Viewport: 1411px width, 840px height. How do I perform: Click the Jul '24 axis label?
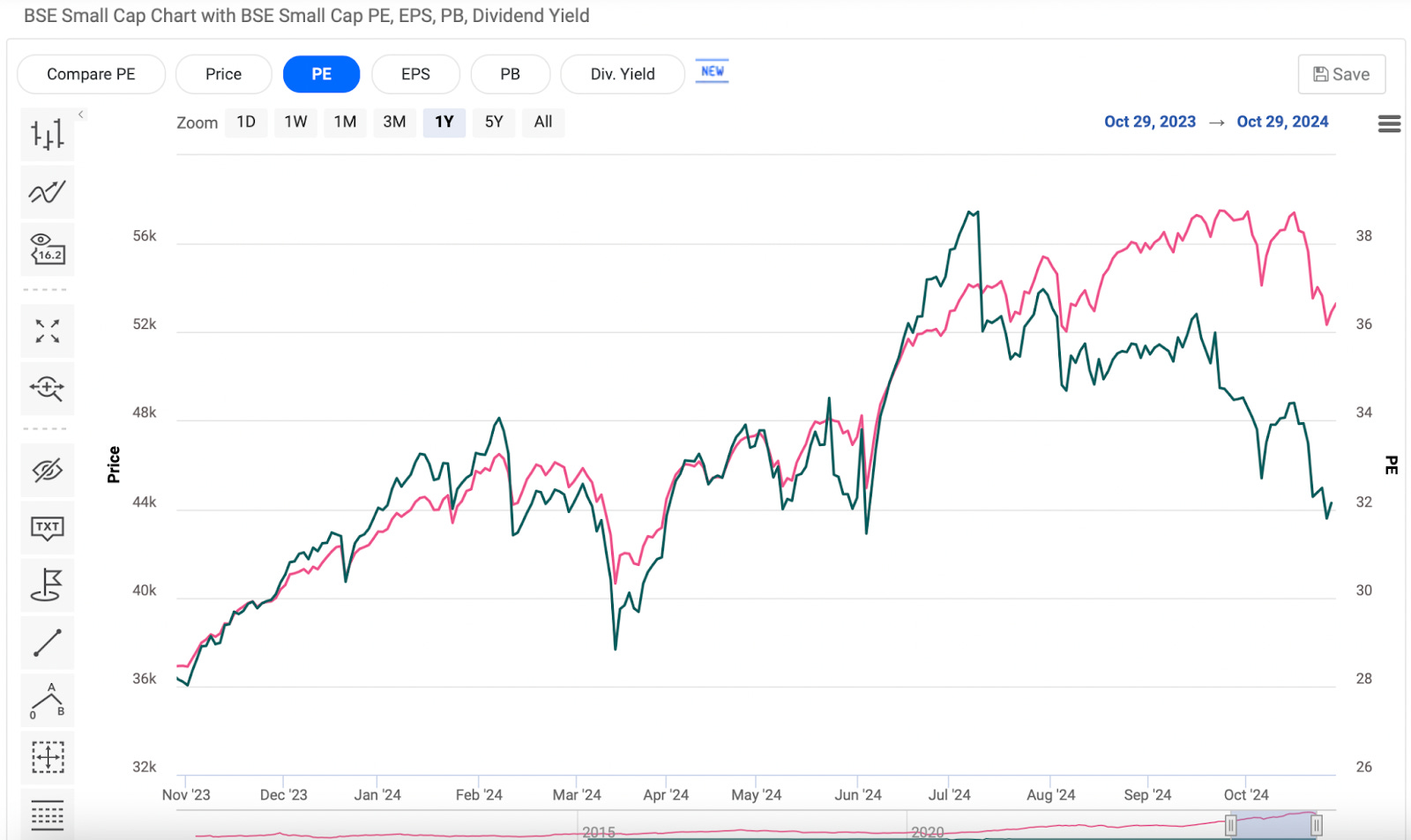coord(949,794)
